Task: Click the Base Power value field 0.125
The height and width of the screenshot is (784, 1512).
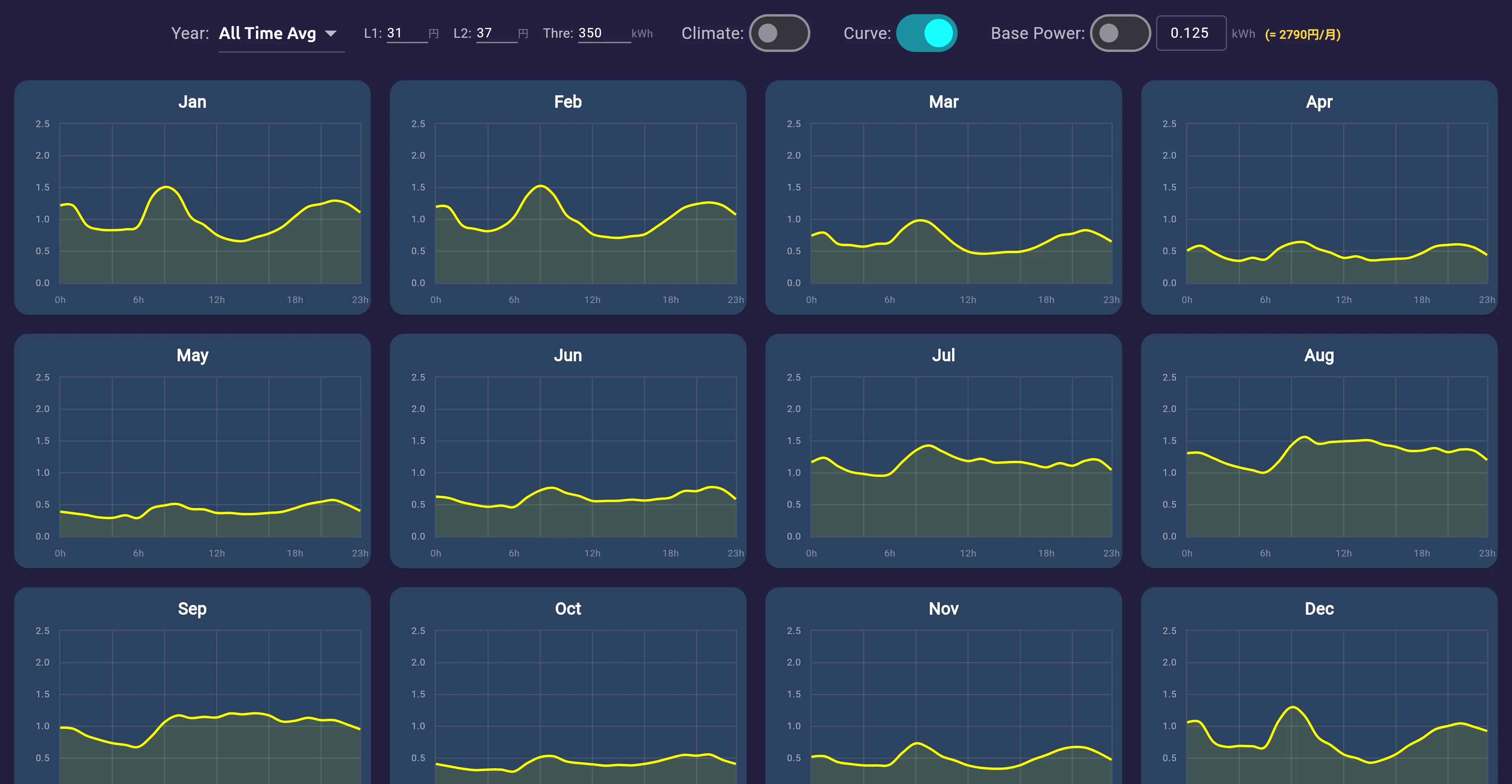Action: coord(1191,33)
